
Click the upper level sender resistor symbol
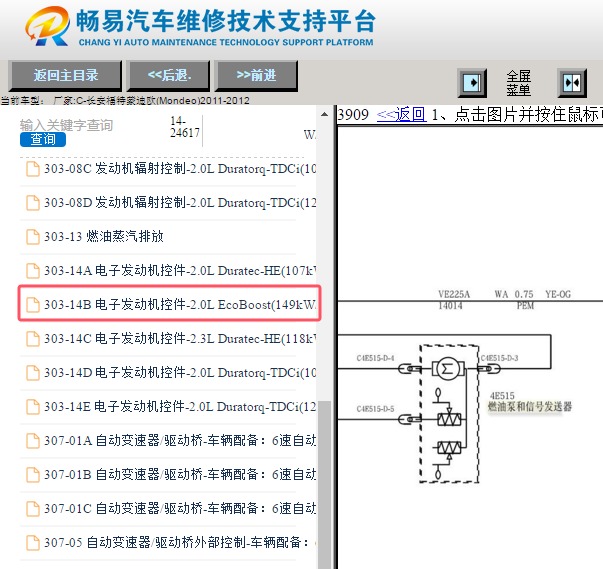(449, 419)
